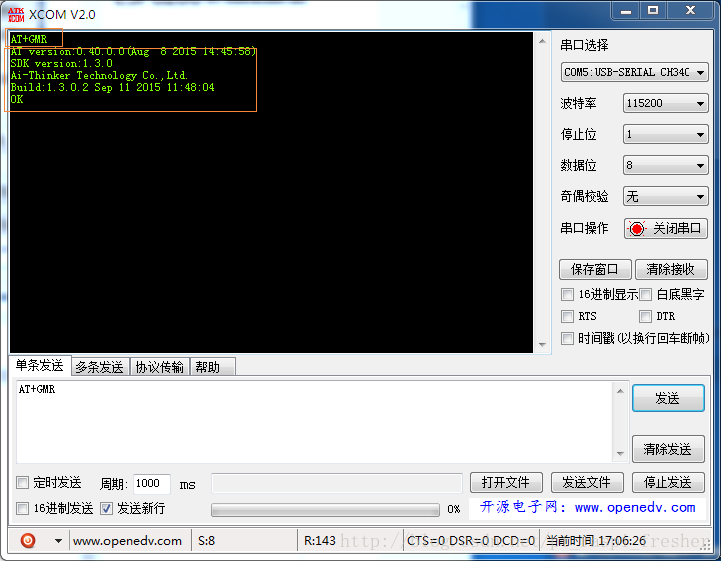
Task: Maximize the XCOM window
Action: click(x=652, y=11)
